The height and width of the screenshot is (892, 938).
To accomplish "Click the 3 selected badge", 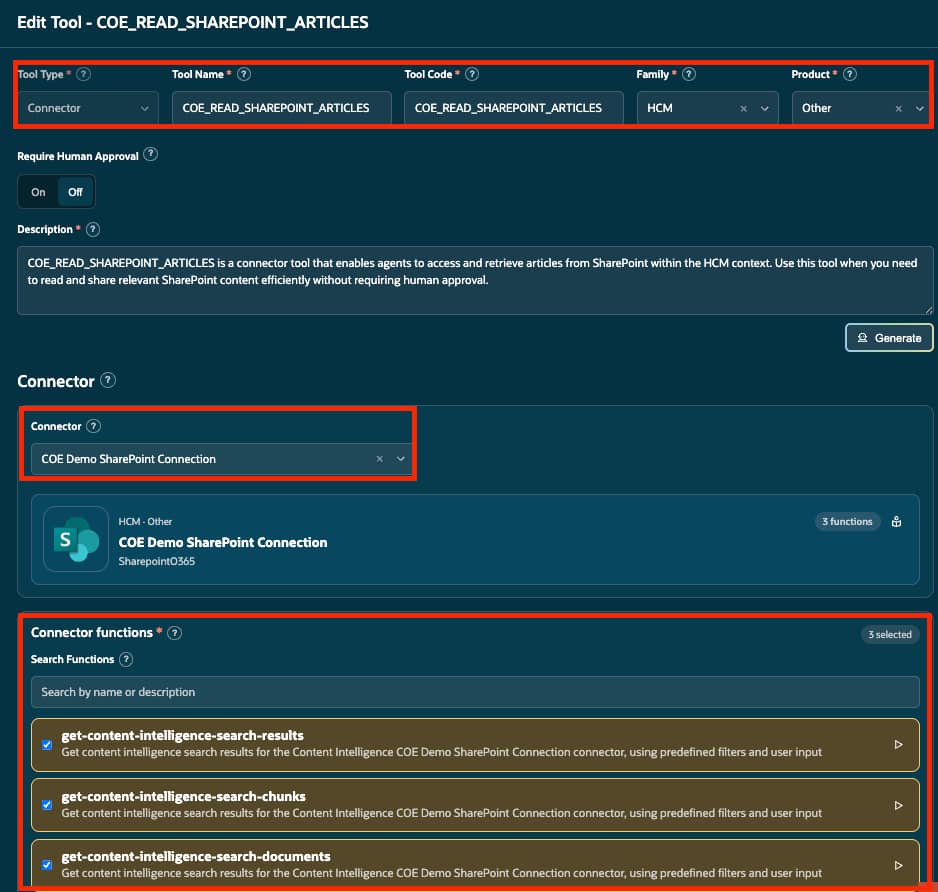I will pyautogui.click(x=890, y=634).
